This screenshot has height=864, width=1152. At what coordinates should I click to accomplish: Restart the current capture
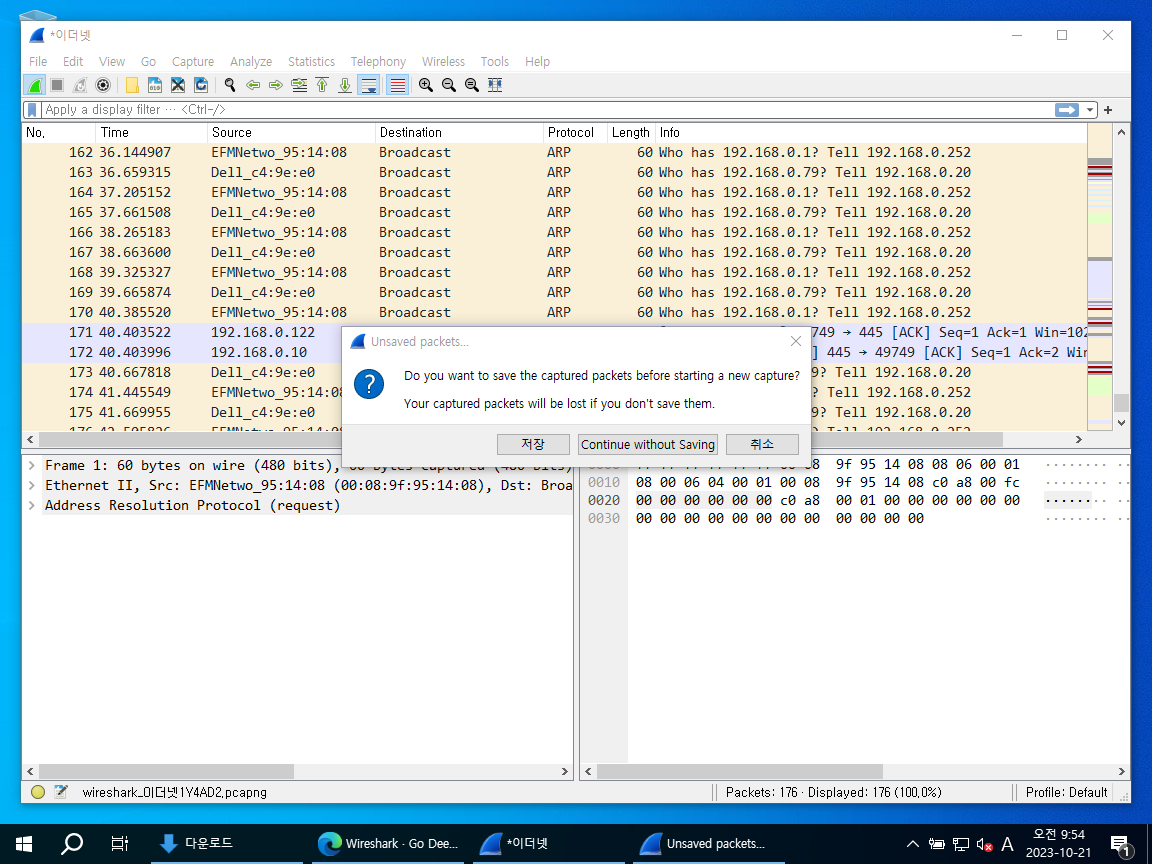[80, 85]
